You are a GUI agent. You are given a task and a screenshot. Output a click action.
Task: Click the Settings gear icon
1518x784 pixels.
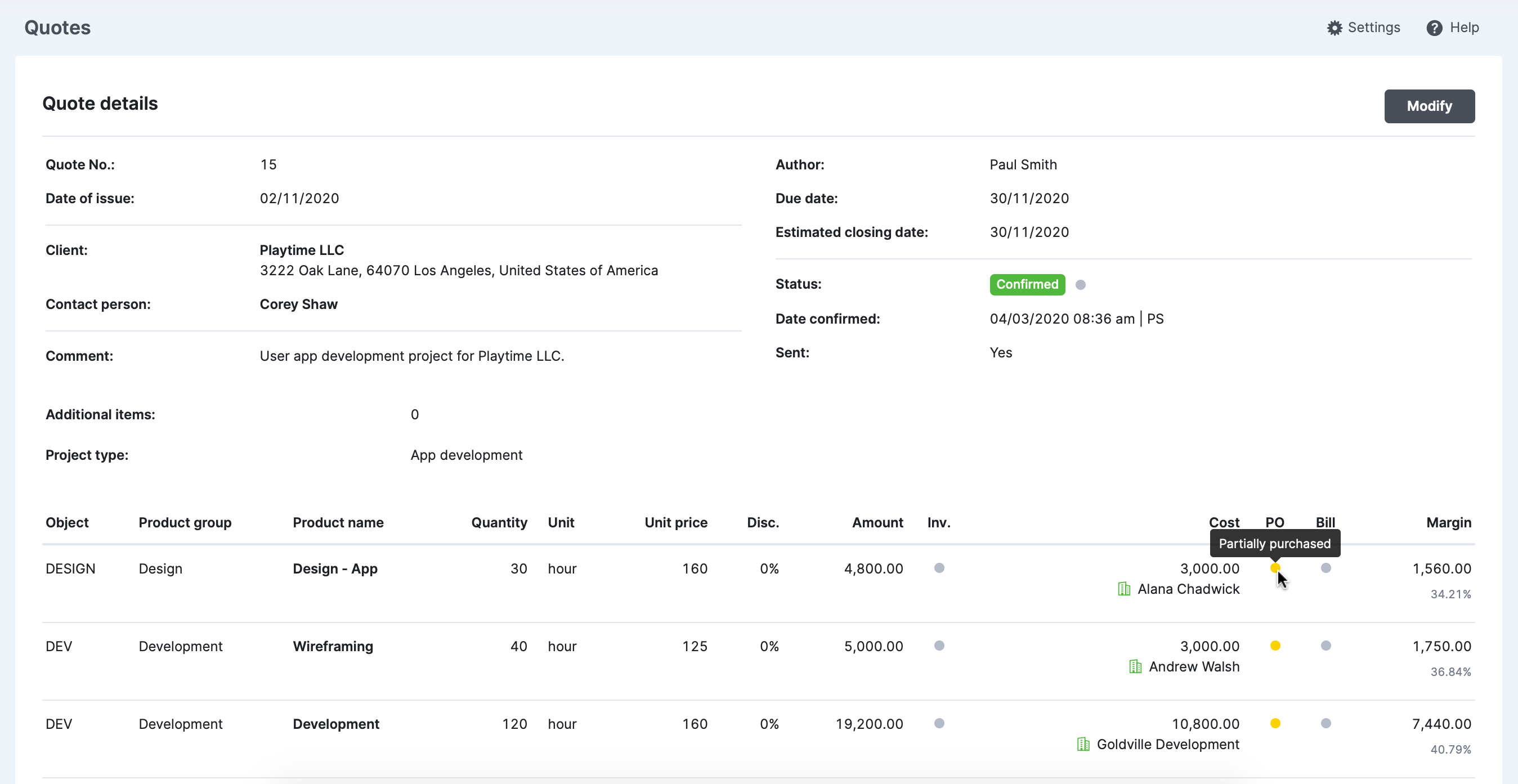[1334, 28]
